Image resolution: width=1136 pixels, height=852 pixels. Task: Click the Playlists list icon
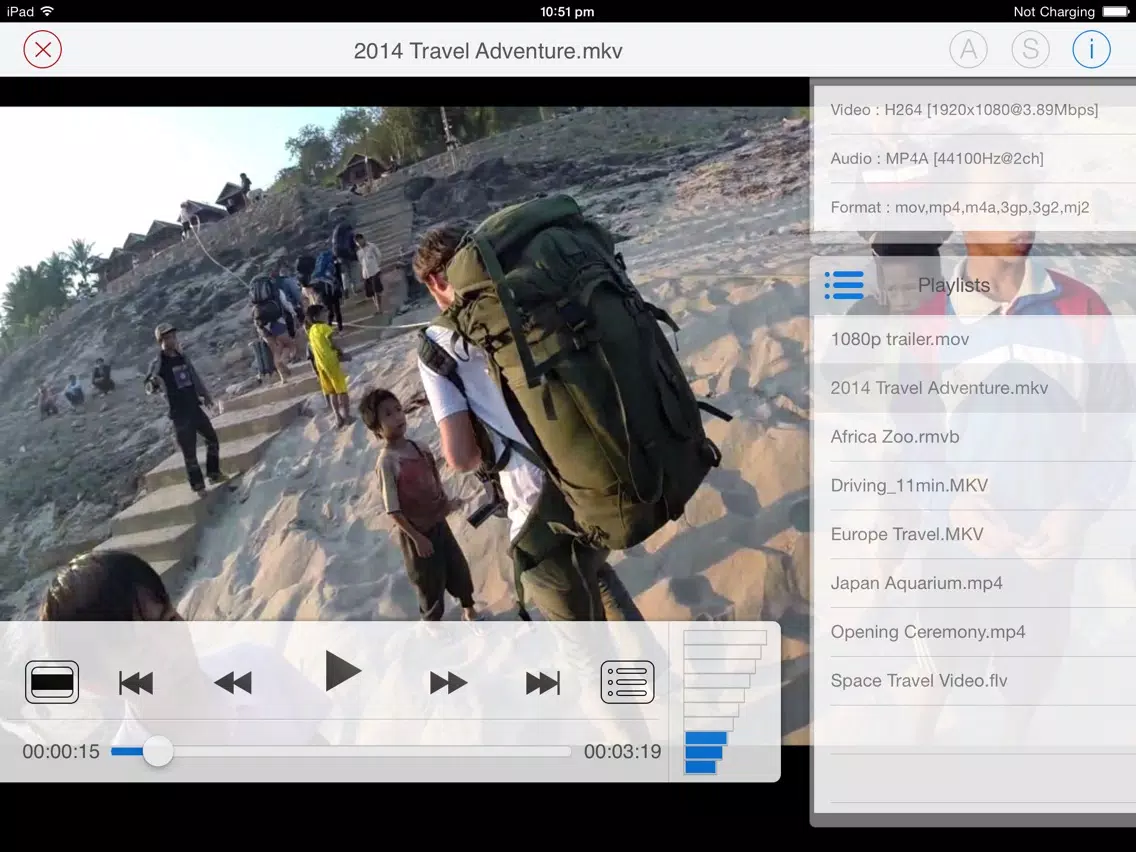click(844, 285)
